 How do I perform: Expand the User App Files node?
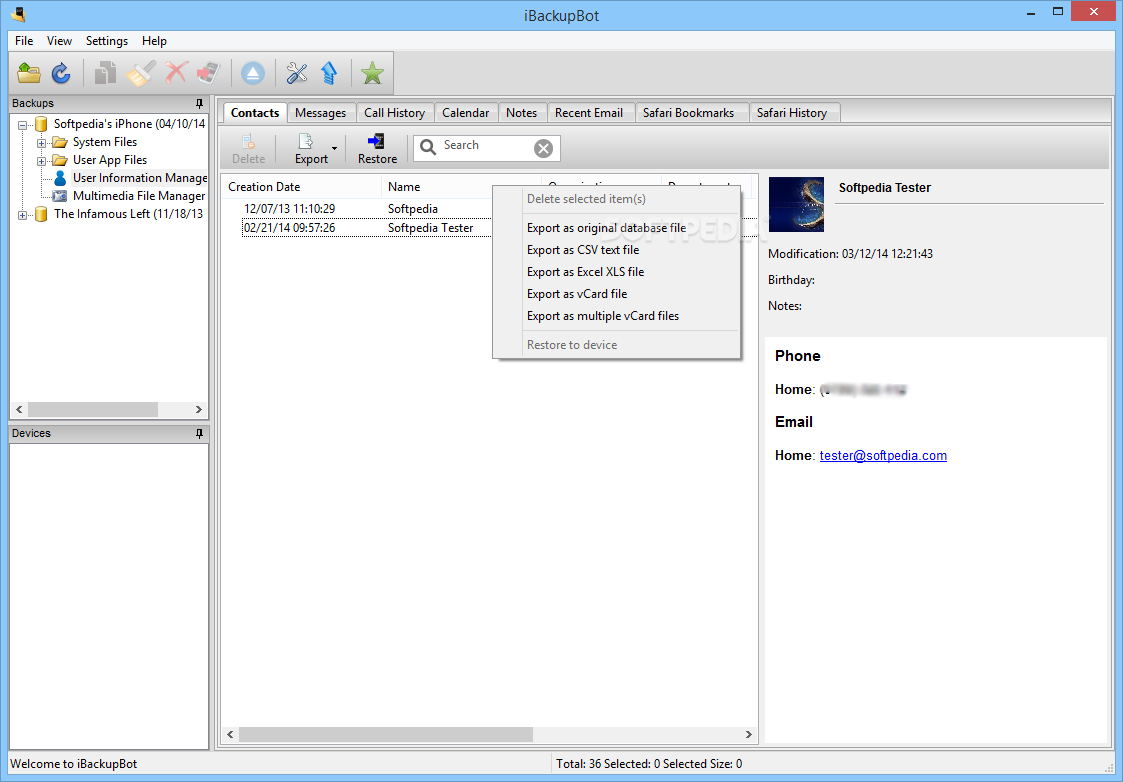(42, 161)
